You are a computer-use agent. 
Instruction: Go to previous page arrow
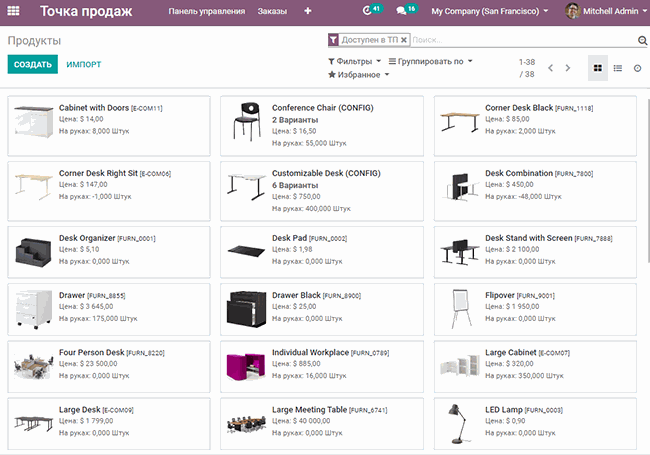(x=550, y=68)
